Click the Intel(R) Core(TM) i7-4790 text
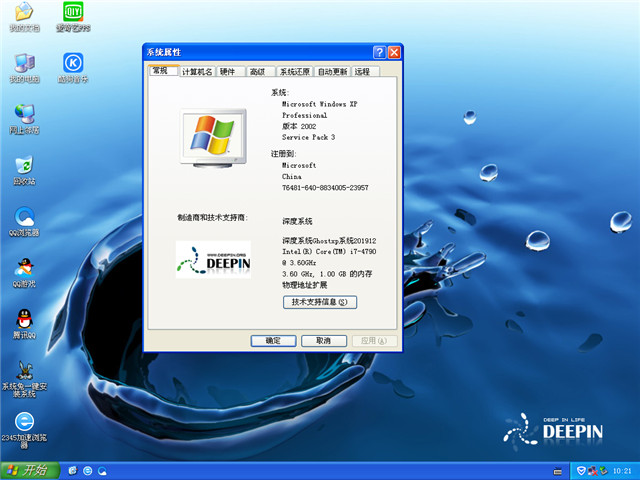The height and width of the screenshot is (480, 640). (329, 251)
